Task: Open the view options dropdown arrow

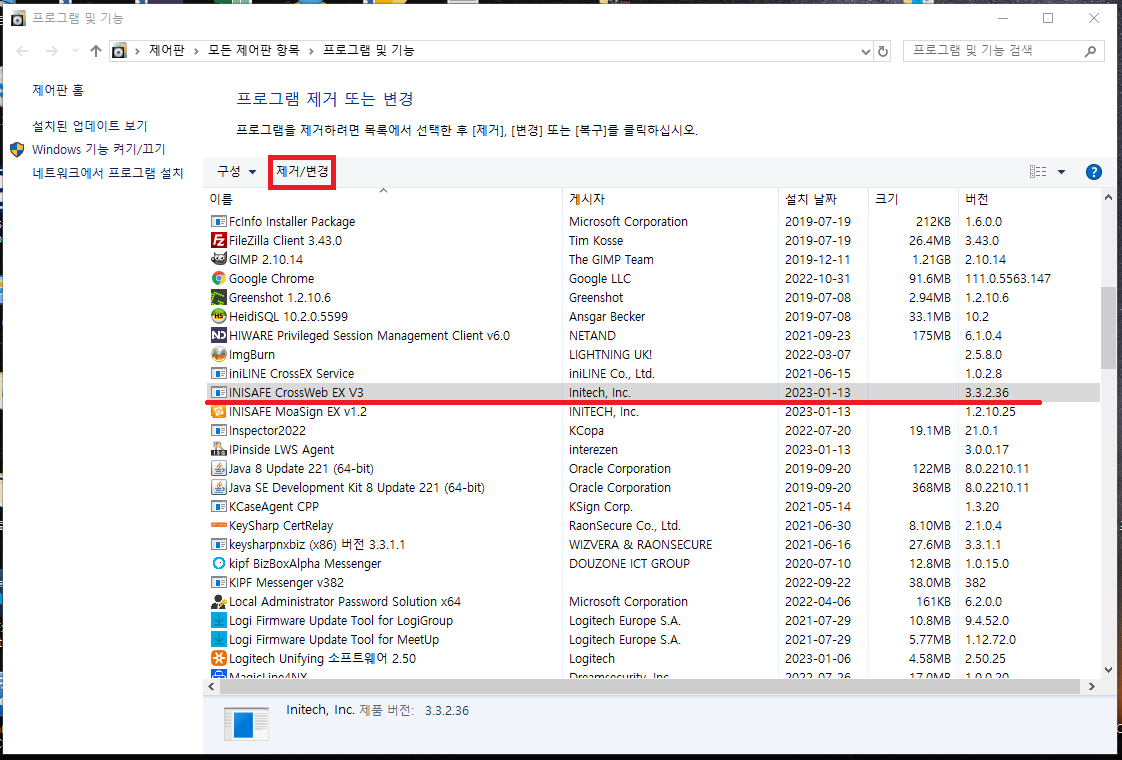Action: (x=1061, y=172)
